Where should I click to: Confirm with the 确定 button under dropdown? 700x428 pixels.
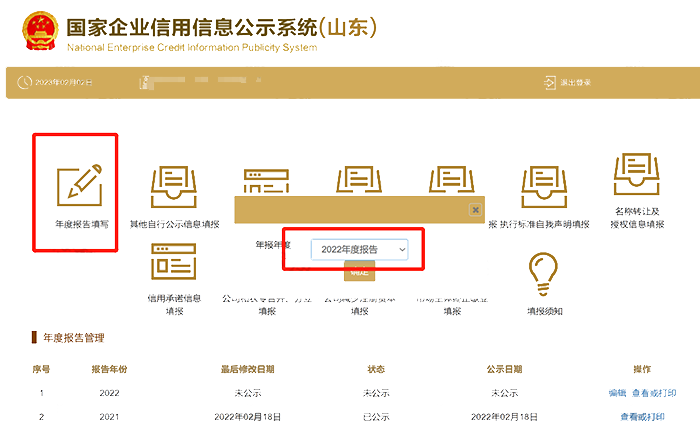click(359, 271)
